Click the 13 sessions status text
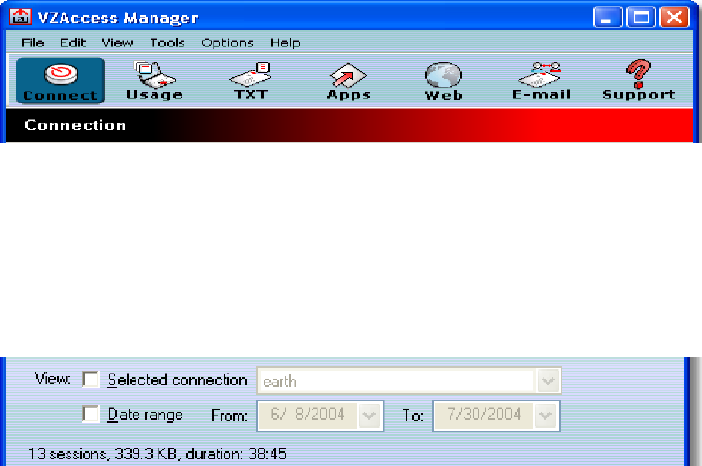This screenshot has height=466, width=702. click(157, 454)
